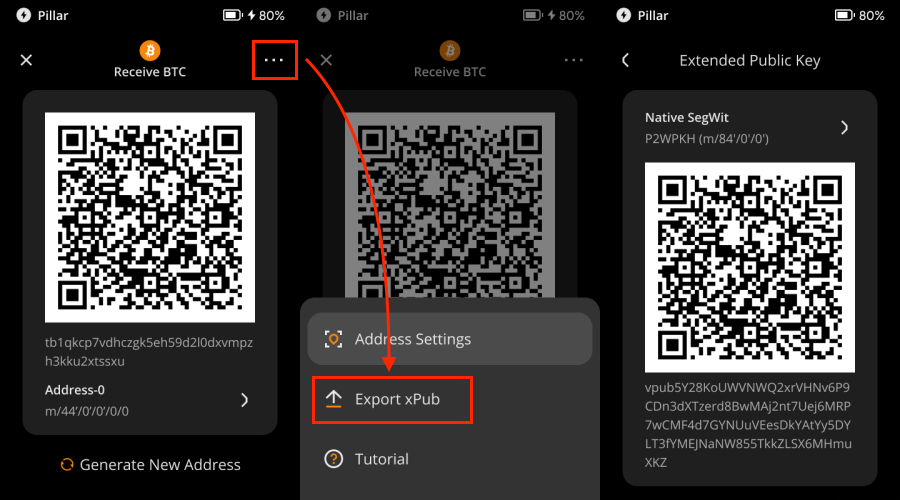
Task: Click the Export xPub upload icon
Action: pos(334,399)
